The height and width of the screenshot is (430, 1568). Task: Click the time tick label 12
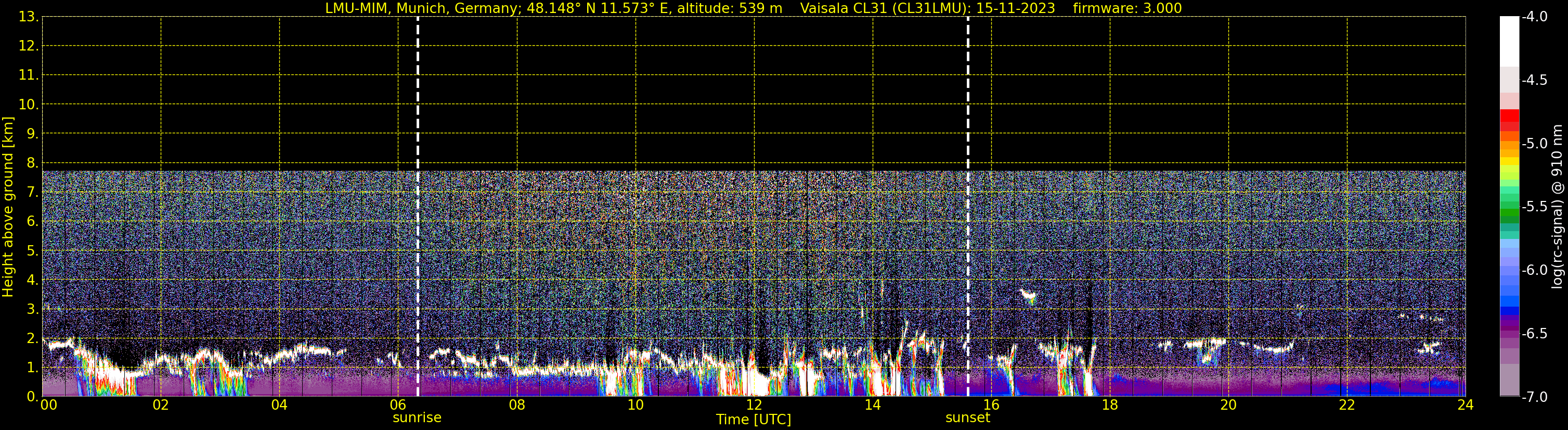(x=754, y=406)
